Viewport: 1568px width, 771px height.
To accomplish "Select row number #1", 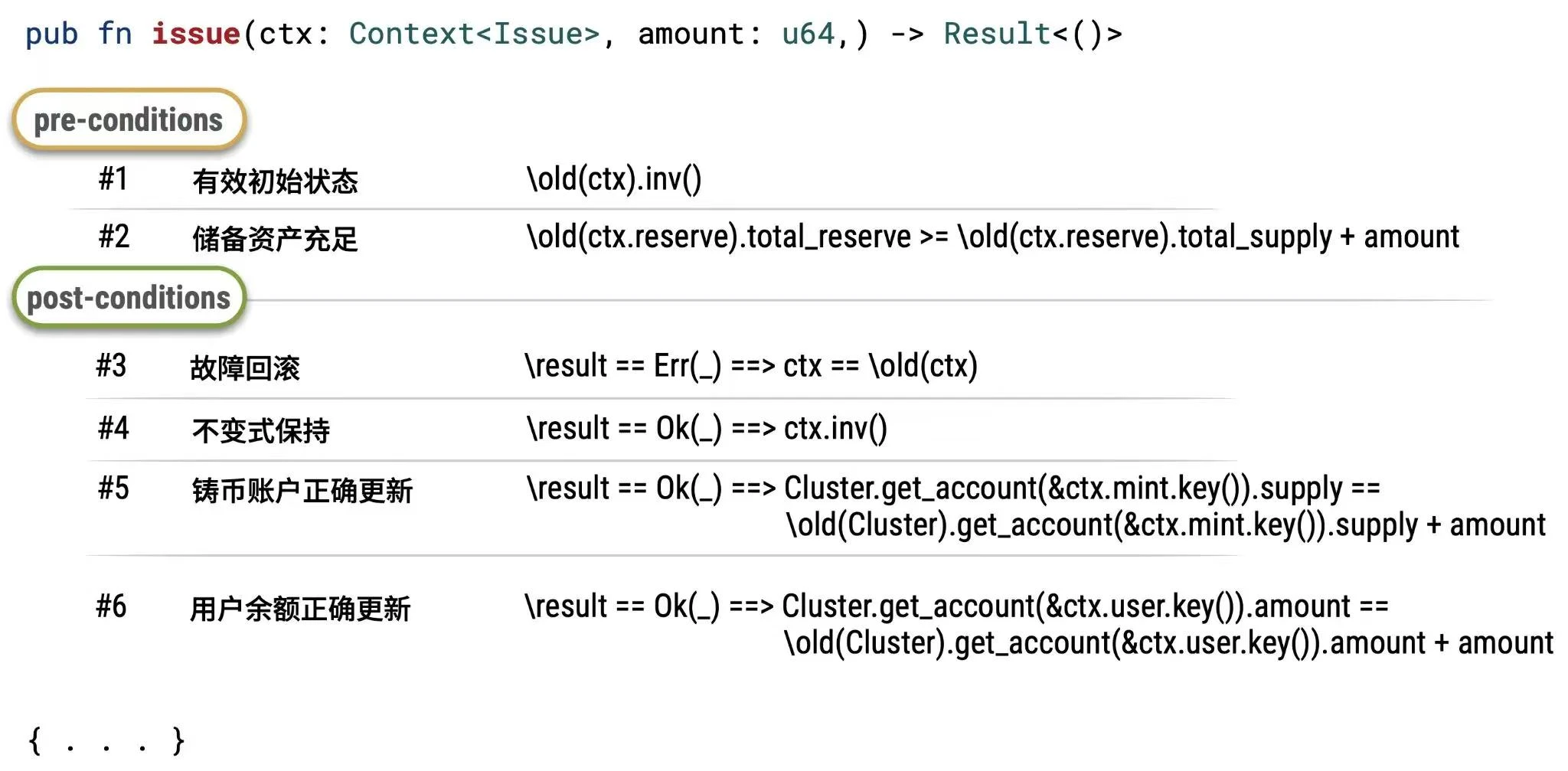I will pos(113,179).
